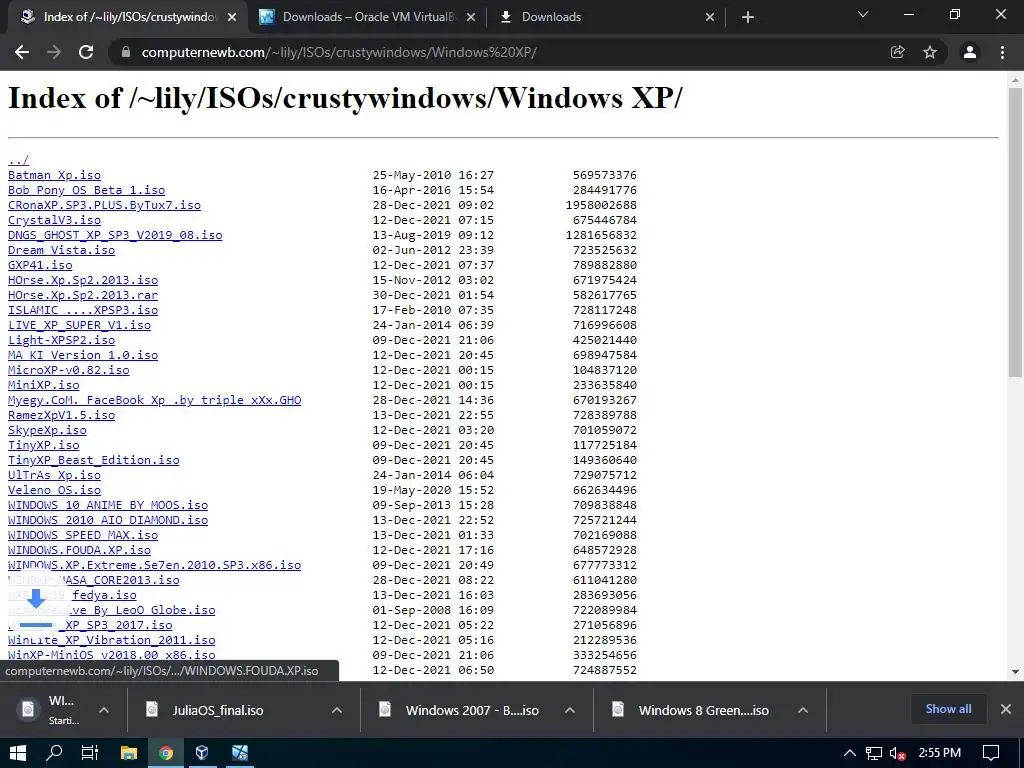Close the Index of /~lily tab
Screen dimensions: 1024x768
tap(232, 17)
